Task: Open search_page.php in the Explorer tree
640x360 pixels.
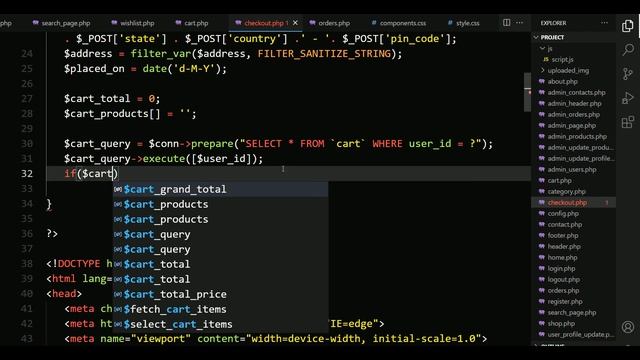Action: [573, 313]
